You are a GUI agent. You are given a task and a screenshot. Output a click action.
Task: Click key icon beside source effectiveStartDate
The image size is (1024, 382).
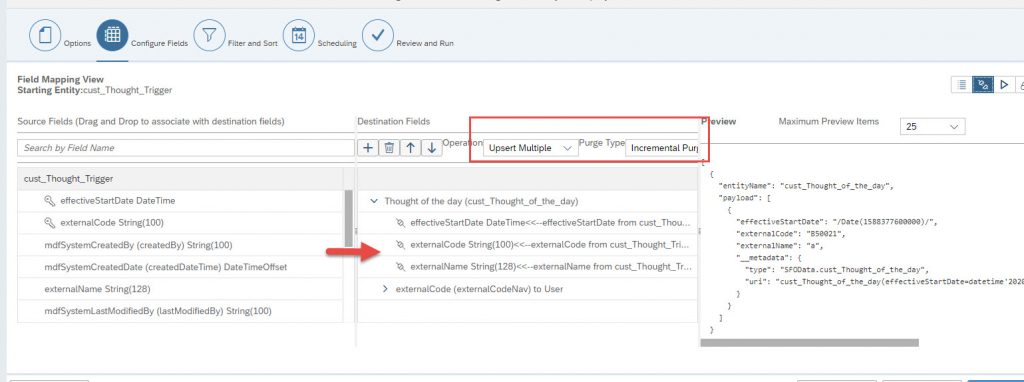point(50,201)
